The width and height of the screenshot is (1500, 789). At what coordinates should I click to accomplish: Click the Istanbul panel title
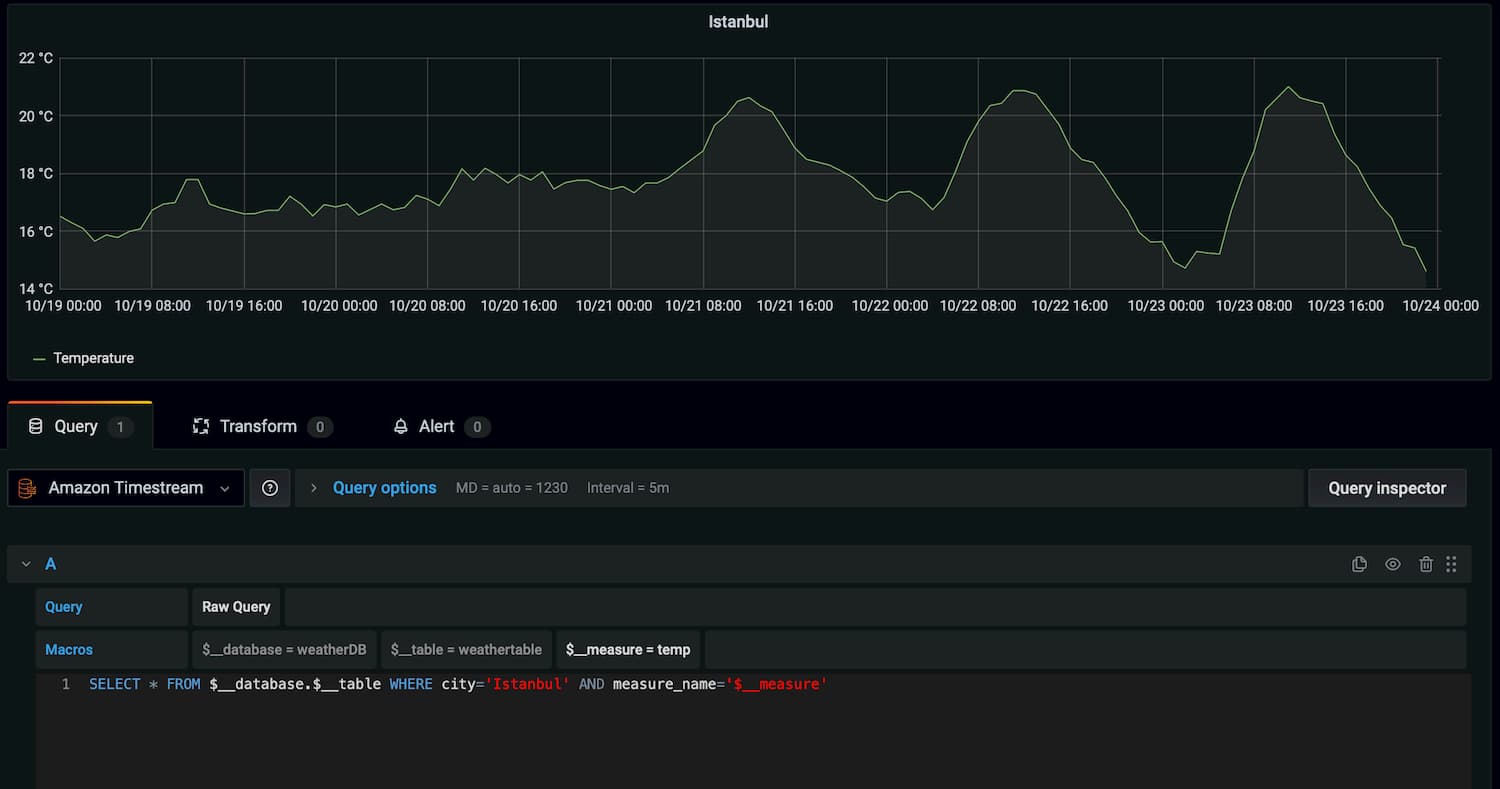pyautogui.click(x=738, y=21)
